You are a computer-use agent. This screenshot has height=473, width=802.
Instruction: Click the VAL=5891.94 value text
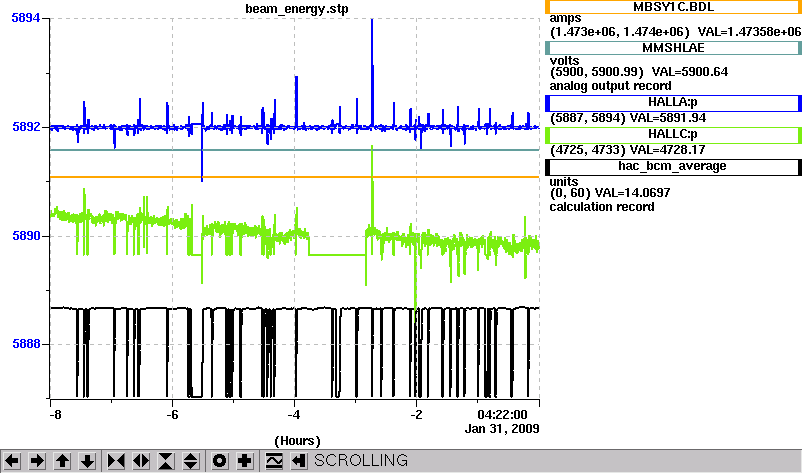(x=668, y=118)
